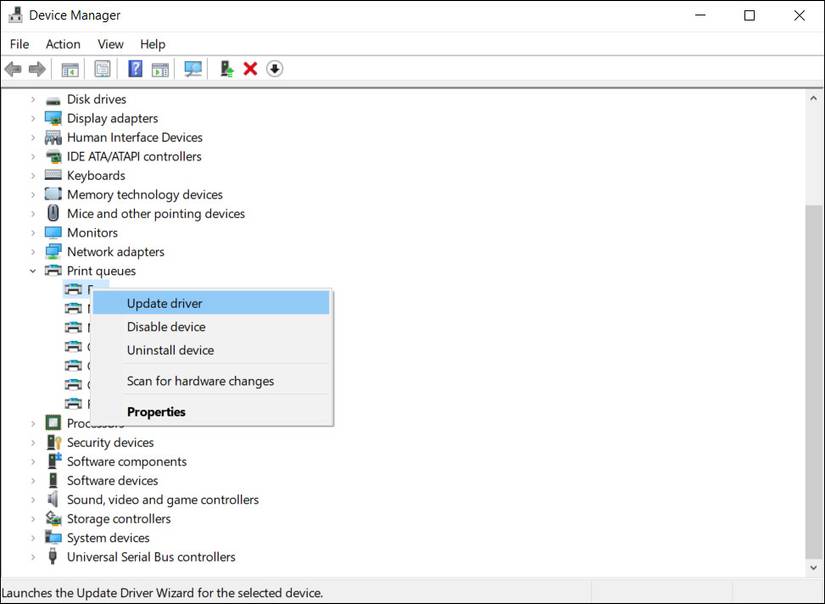Click the Network adapters icon
This screenshot has width=825, height=604.
(x=53, y=251)
